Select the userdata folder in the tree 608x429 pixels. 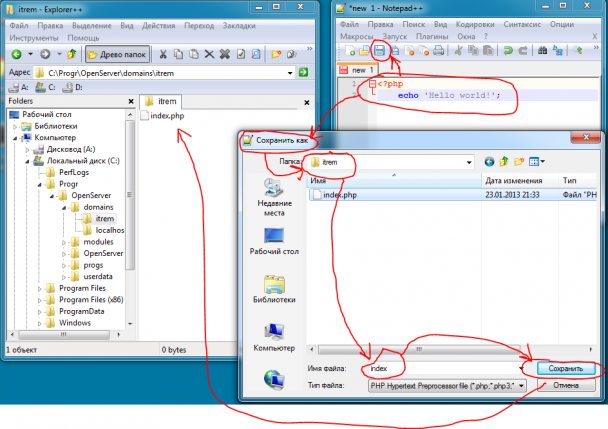click(92, 277)
